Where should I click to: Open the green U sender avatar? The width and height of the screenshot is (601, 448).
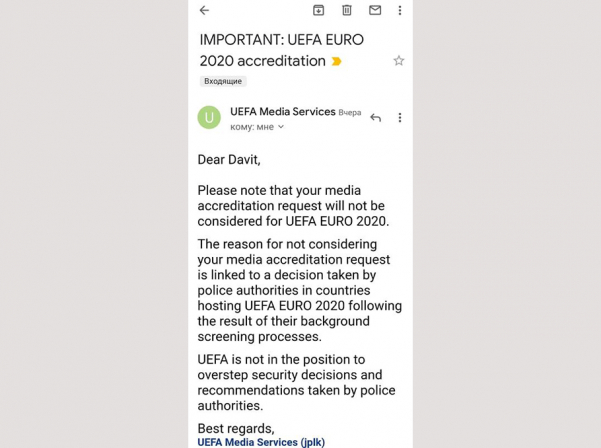tap(209, 117)
